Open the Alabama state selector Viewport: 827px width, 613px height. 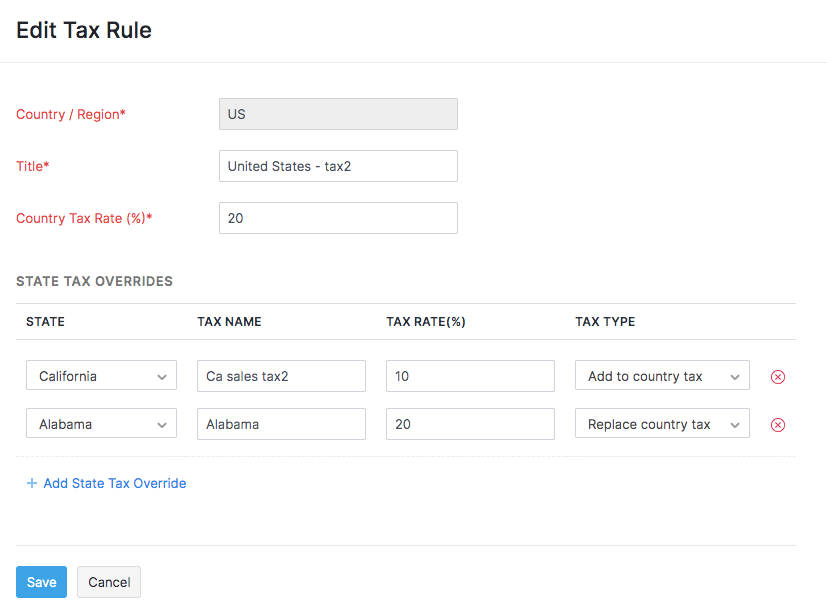tap(100, 423)
